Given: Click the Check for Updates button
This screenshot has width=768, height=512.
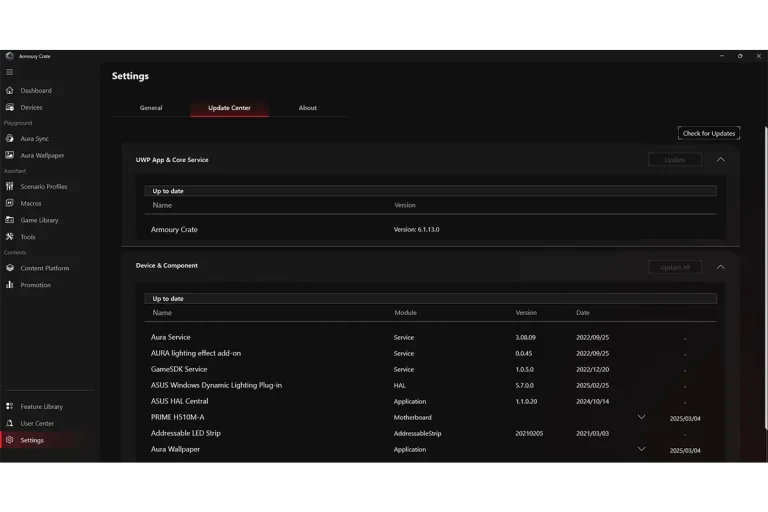Looking at the screenshot, I should coord(709,133).
